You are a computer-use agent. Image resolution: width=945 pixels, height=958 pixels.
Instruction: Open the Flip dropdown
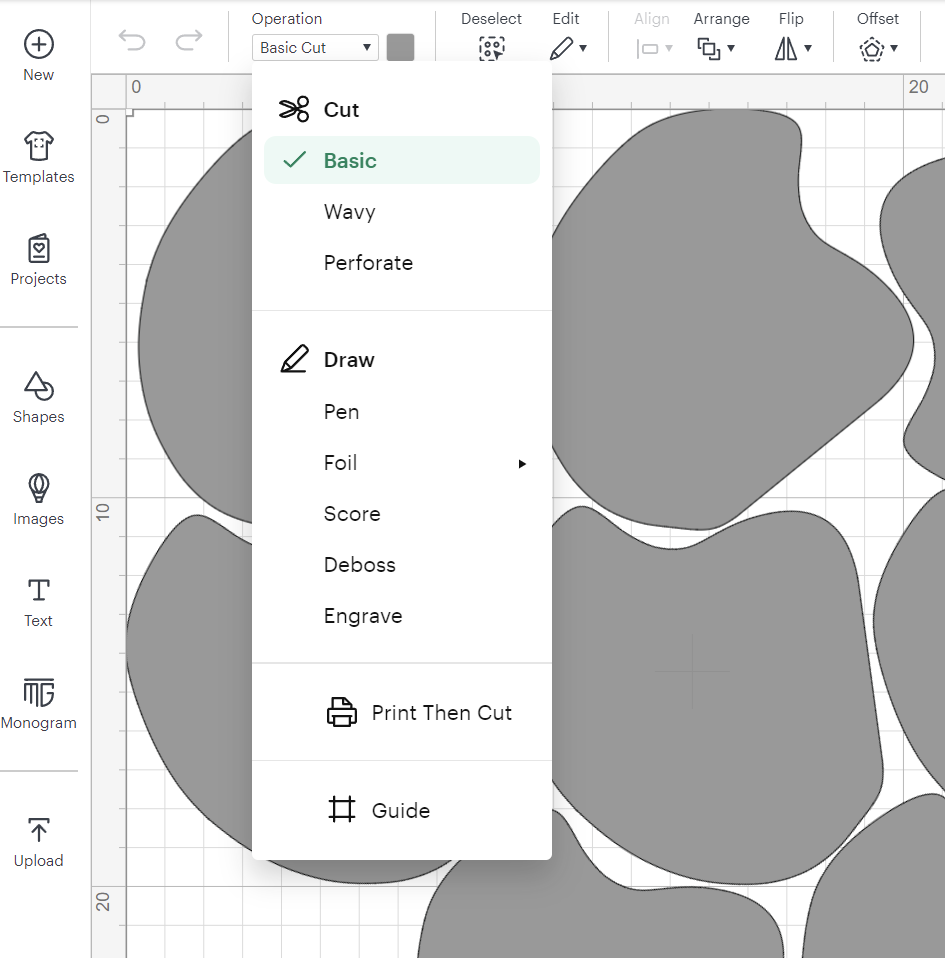pyautogui.click(x=792, y=48)
